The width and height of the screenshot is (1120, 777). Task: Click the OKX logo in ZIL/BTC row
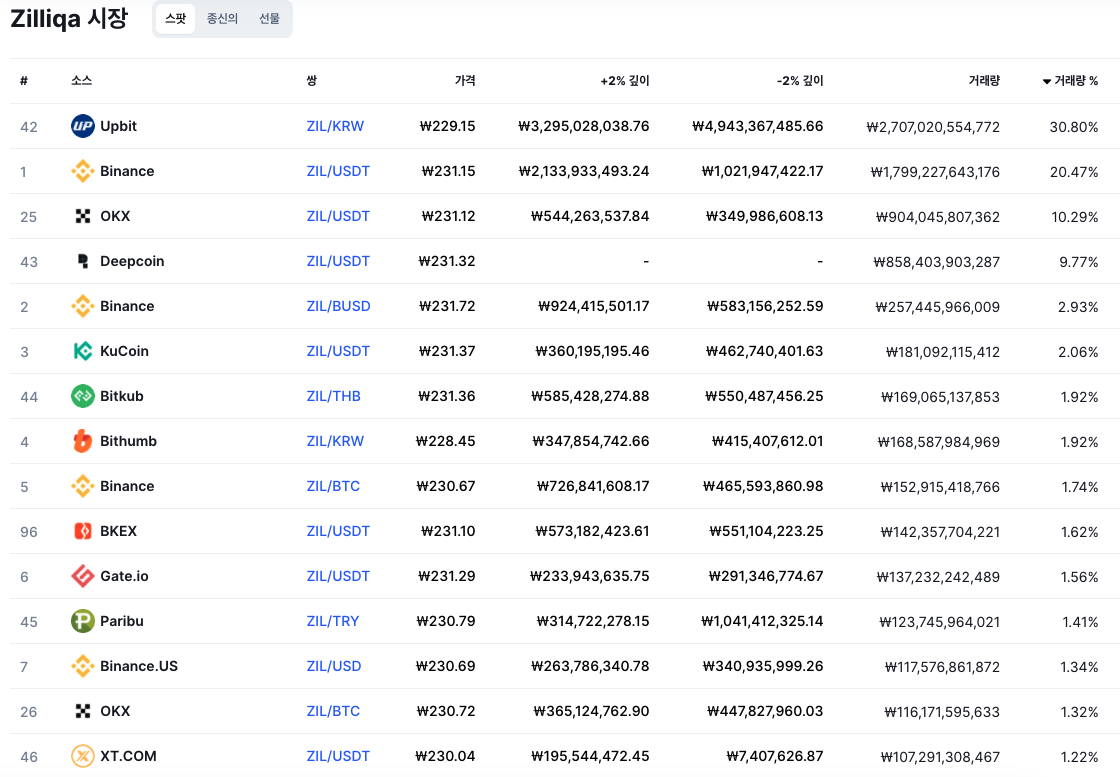coord(83,711)
